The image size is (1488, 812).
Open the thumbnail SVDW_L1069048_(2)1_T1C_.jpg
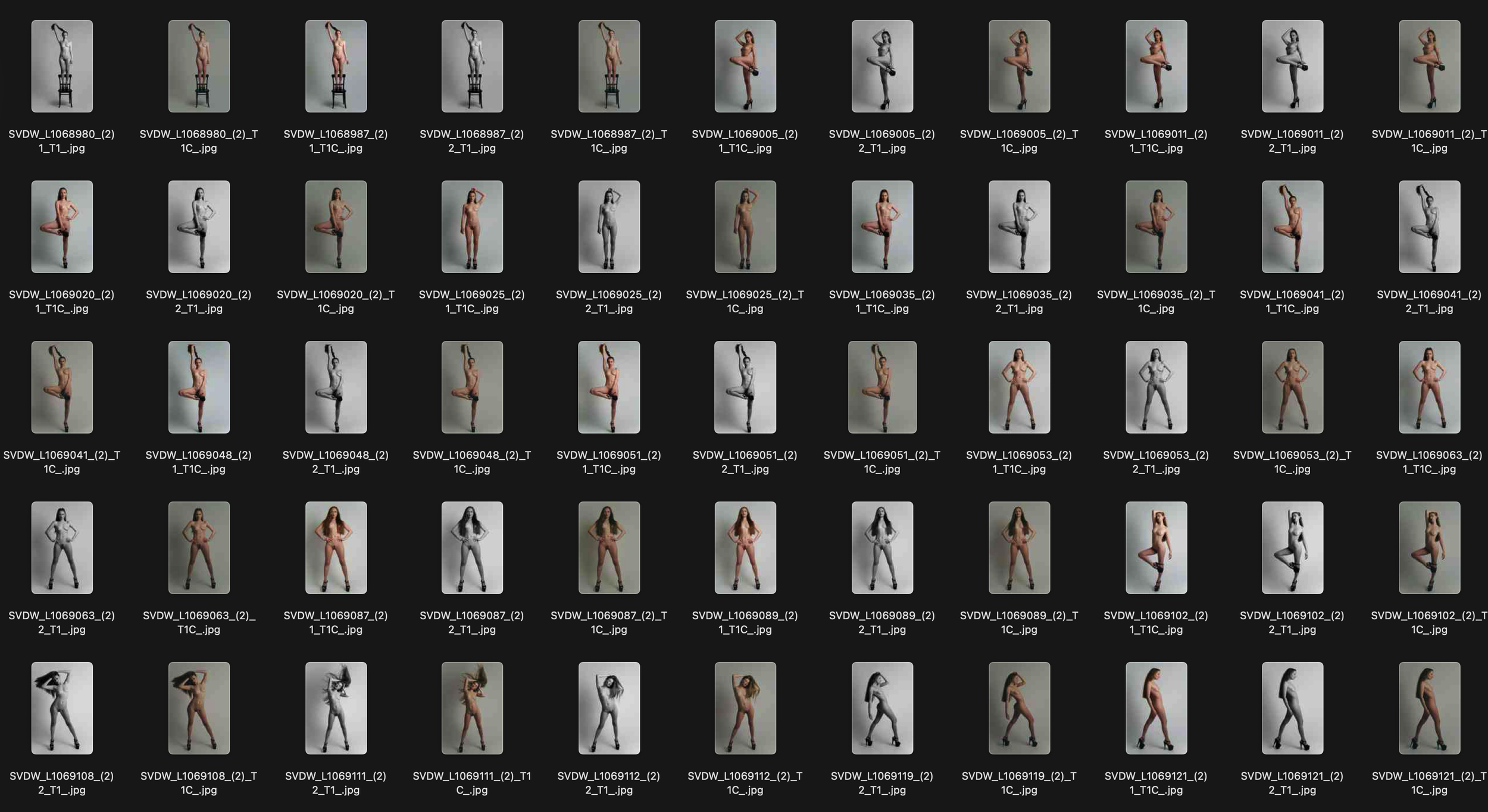click(x=199, y=387)
